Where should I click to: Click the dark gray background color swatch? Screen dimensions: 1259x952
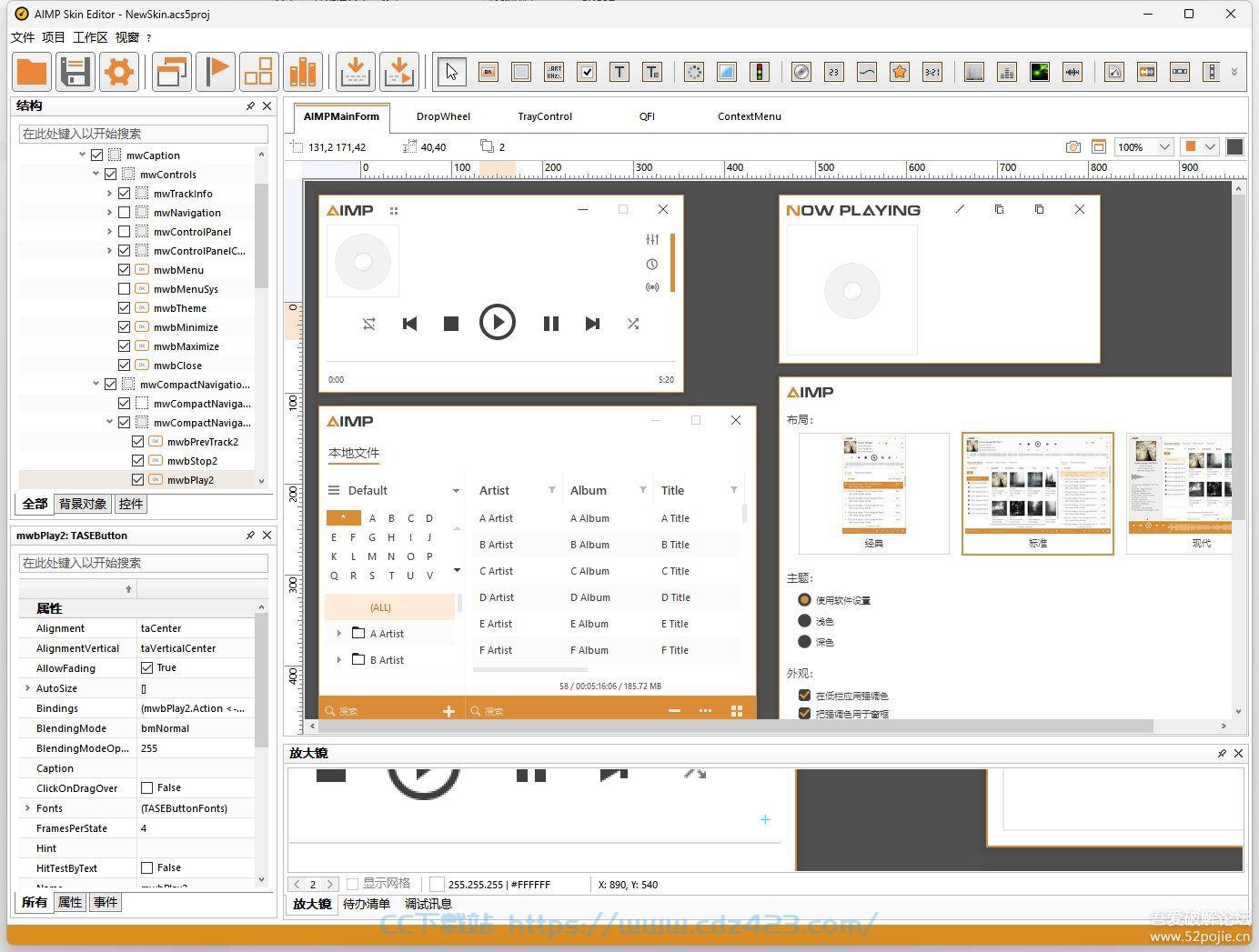tap(1234, 146)
